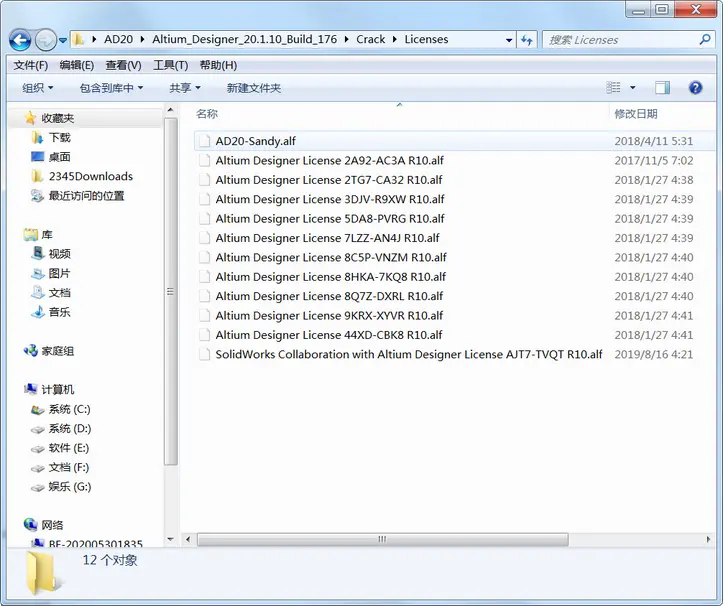Open the address bar history dropdown
The height and width of the screenshot is (606, 725).
tap(509, 40)
